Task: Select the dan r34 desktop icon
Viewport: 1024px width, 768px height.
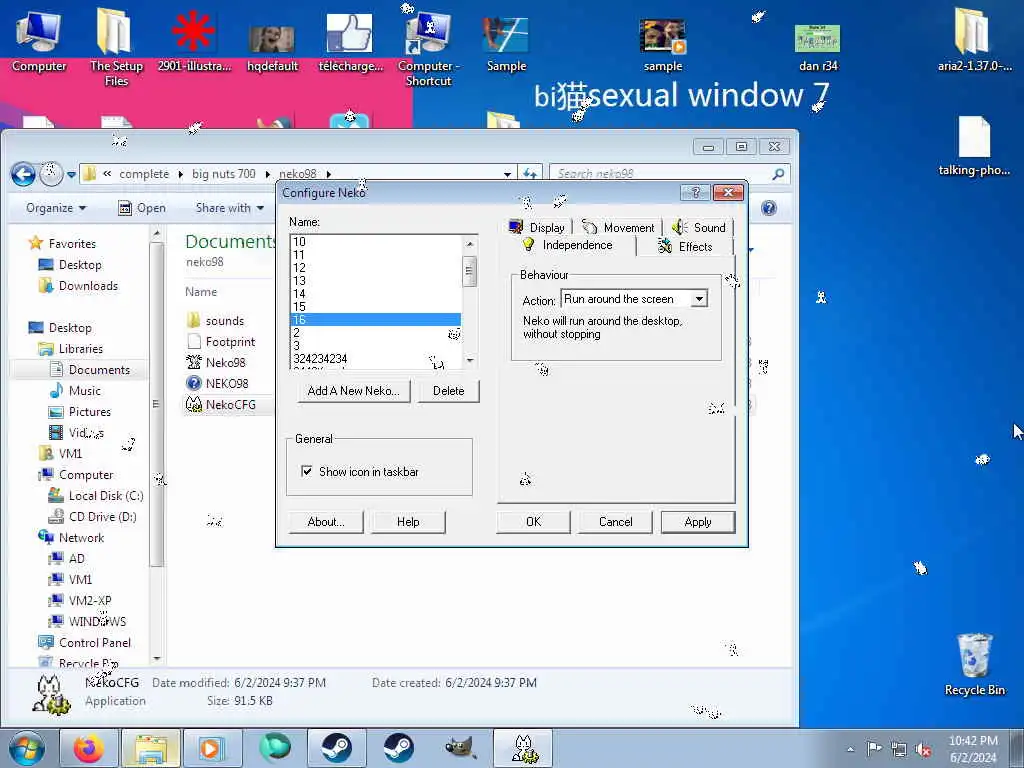Action: [818, 47]
